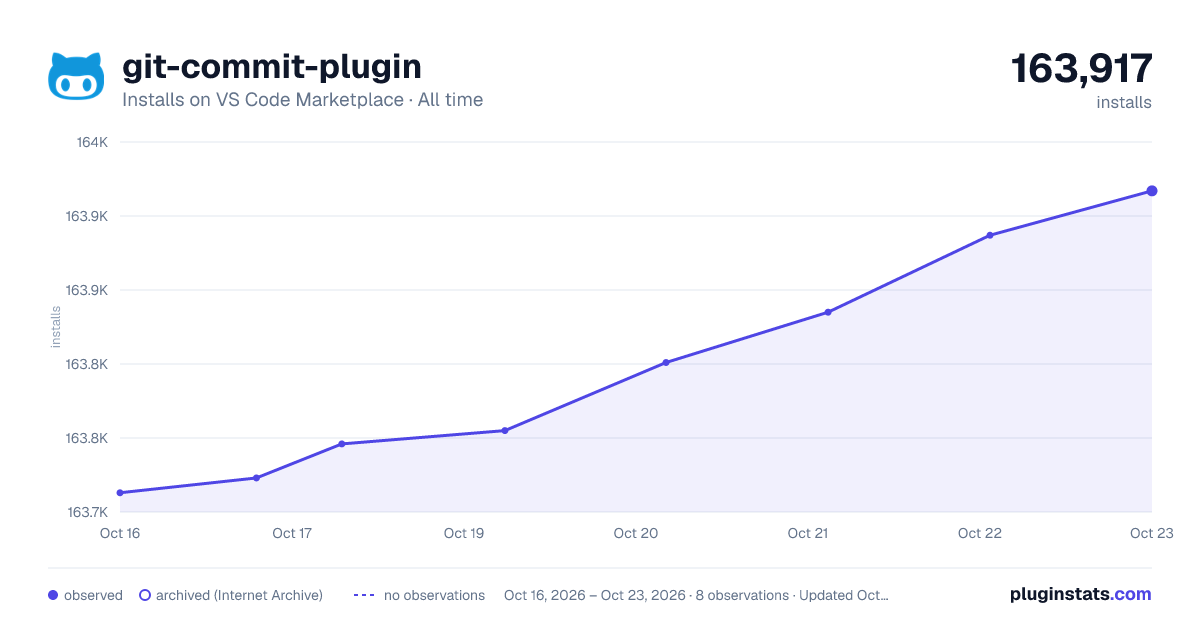1200x630 pixels.
Task: Click the Oct 23 x-axis label
Action: coord(1152,533)
